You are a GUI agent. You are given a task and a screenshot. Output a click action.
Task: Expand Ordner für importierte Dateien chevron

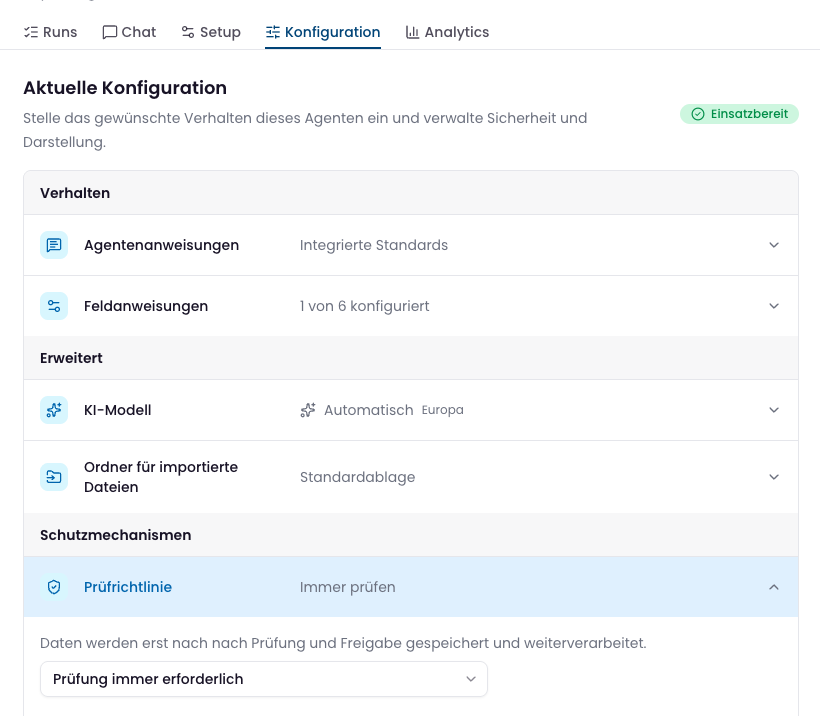[774, 477]
